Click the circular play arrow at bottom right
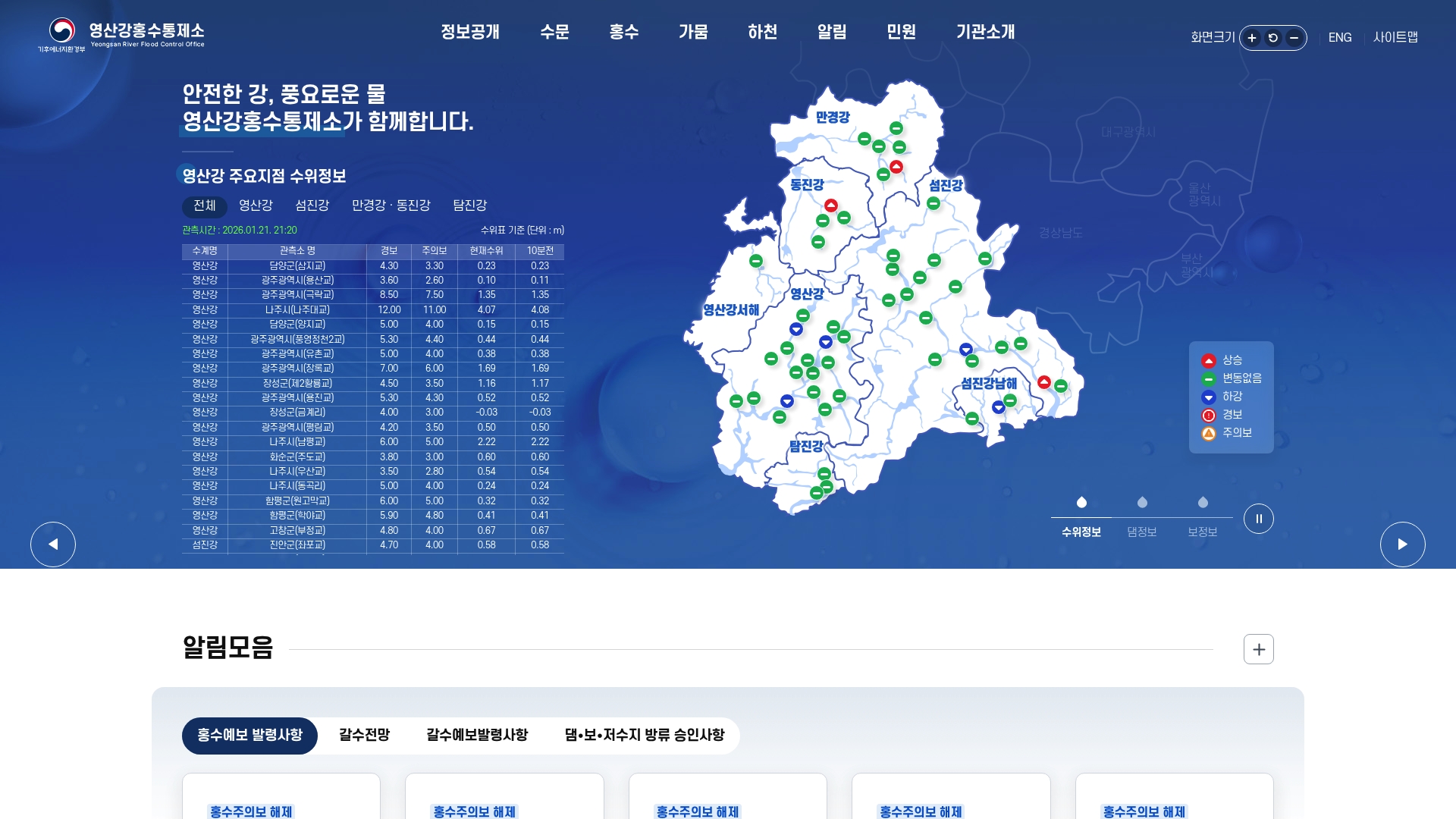The width and height of the screenshot is (1456, 819). (1402, 544)
